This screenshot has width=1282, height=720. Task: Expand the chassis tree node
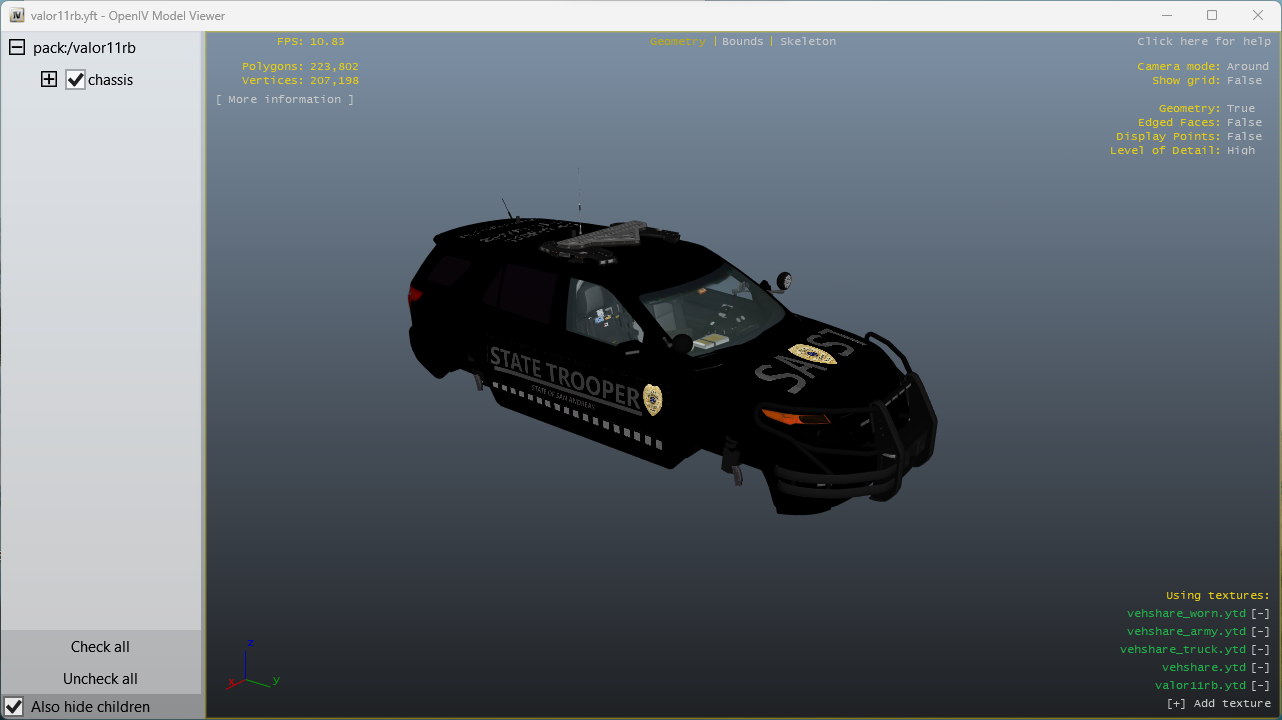(x=49, y=80)
